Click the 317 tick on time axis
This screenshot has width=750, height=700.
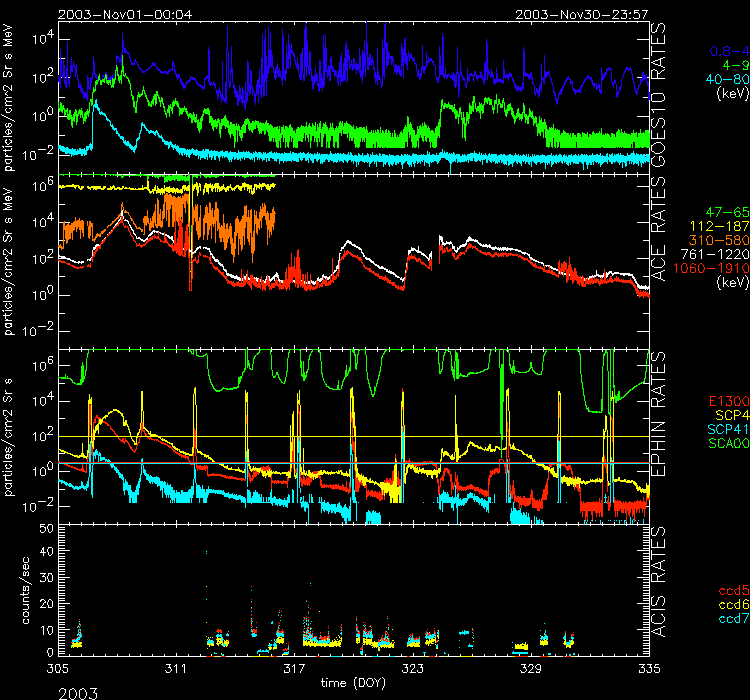294,667
